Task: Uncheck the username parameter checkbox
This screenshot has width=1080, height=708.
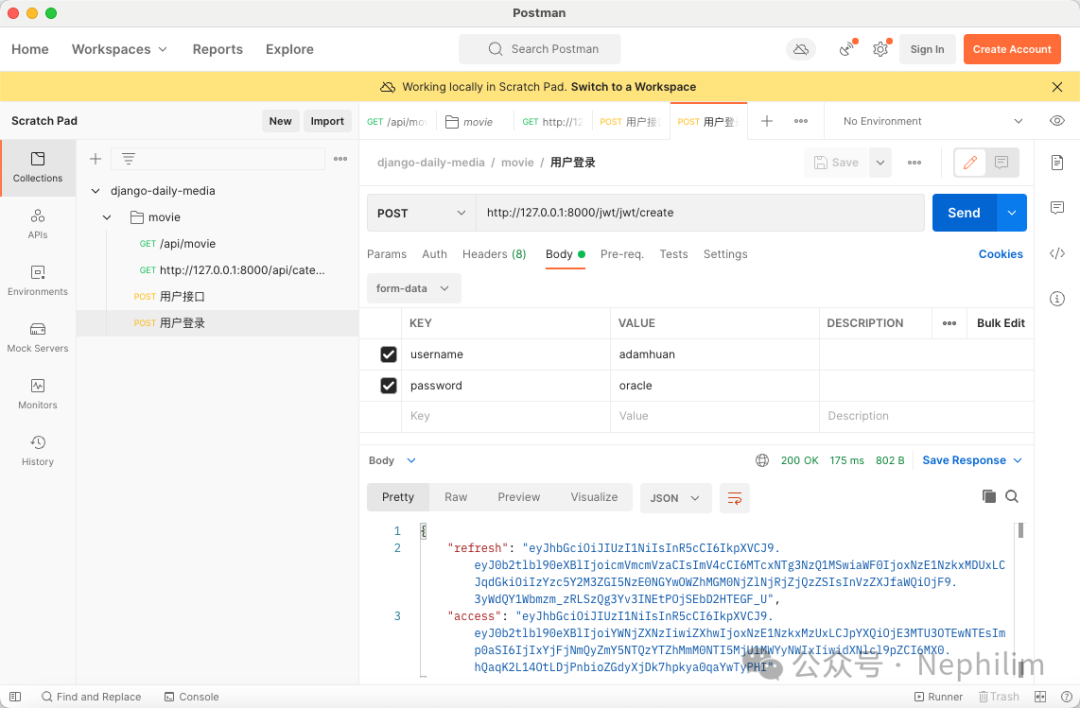Action: [x=388, y=354]
